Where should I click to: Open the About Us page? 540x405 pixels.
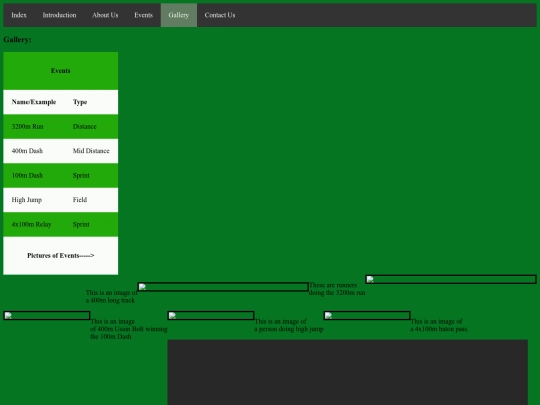(x=105, y=15)
